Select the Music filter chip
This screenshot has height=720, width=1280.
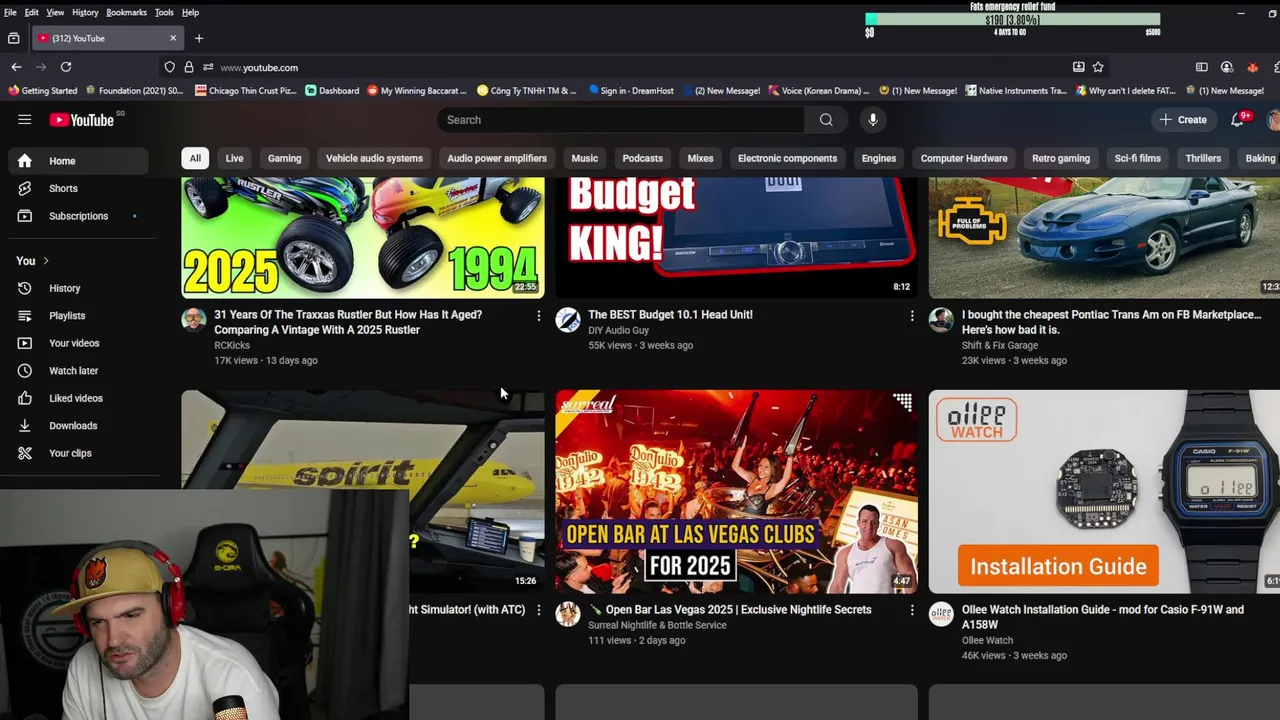[585, 158]
